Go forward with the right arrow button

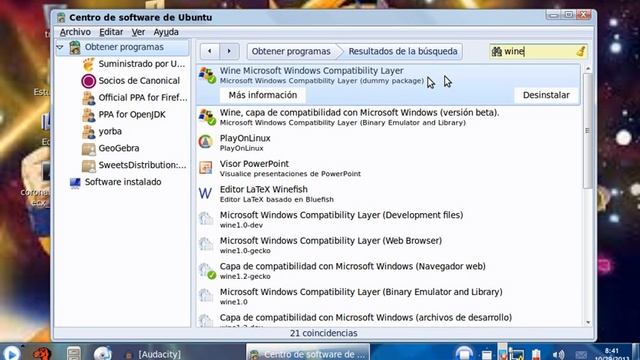tap(229, 51)
